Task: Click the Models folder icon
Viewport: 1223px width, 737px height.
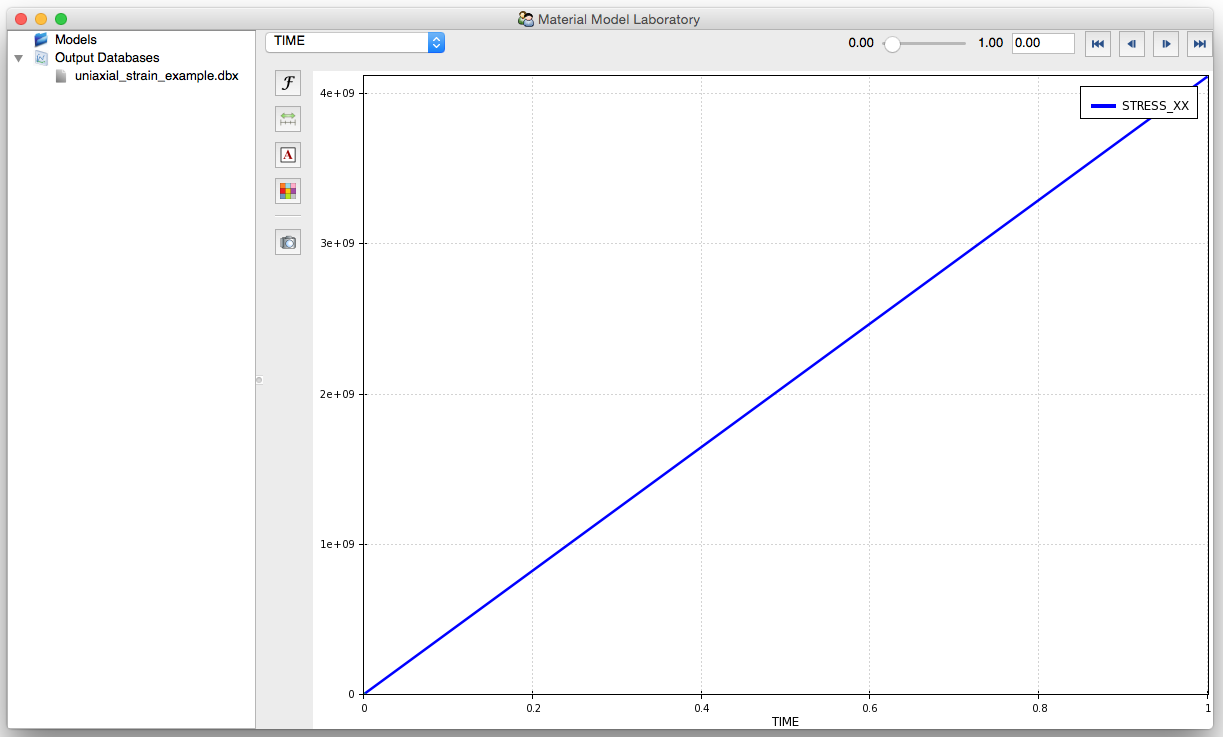Action: coord(41,40)
